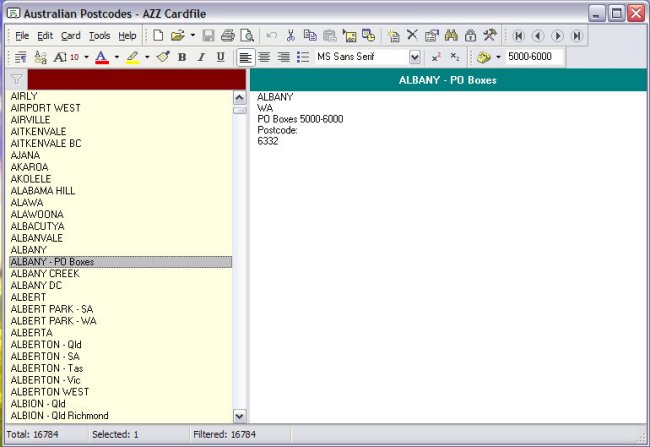Click the font settings Aa icon
The image size is (650, 447).
(x=40, y=57)
